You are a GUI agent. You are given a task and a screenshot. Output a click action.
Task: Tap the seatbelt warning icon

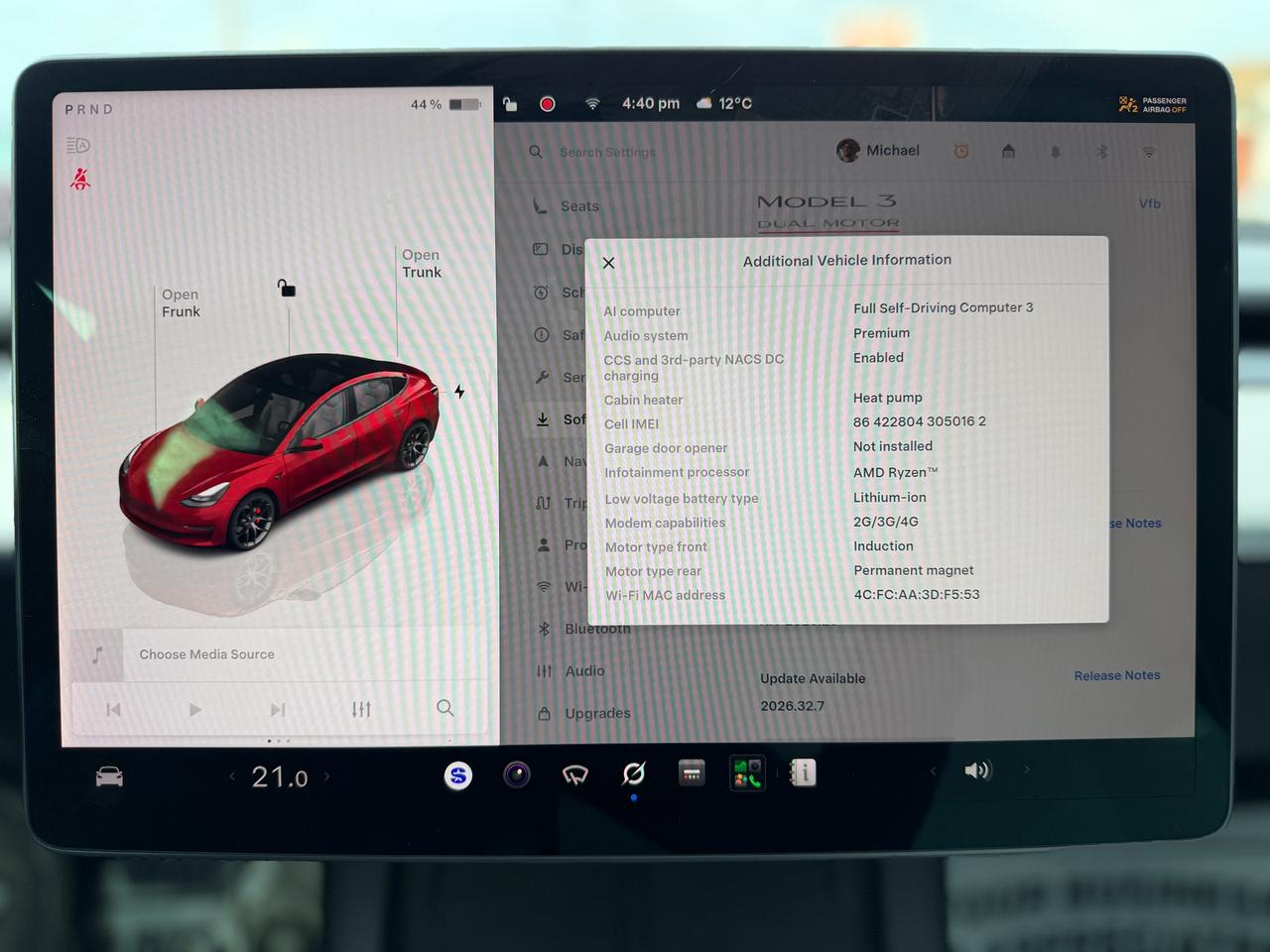pyautogui.click(x=80, y=178)
